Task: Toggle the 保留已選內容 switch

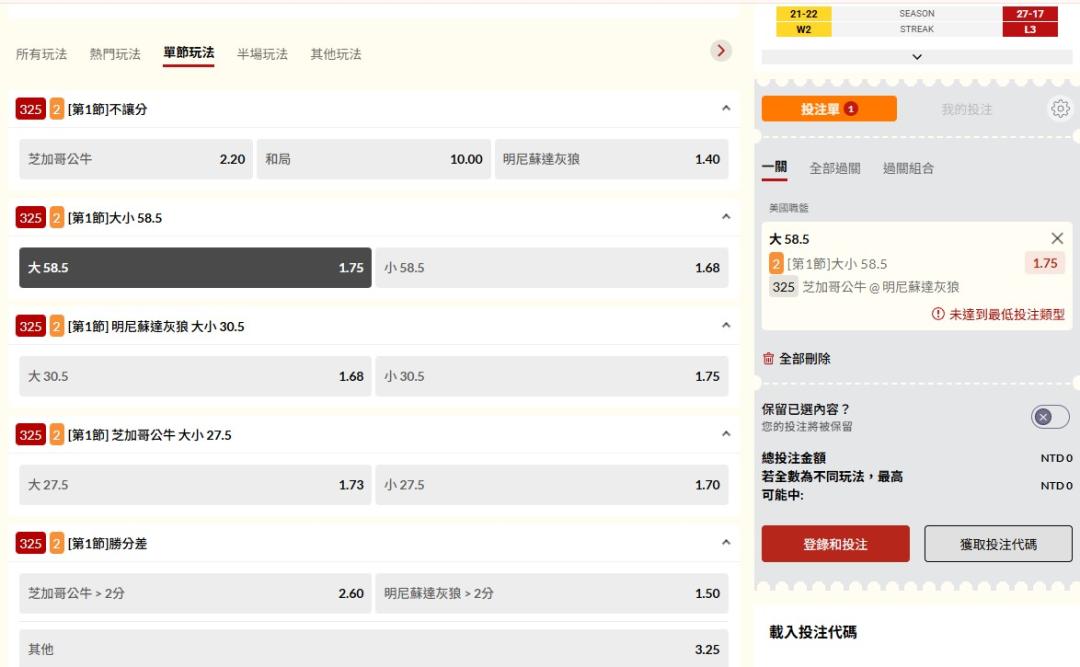Action: tap(1049, 417)
